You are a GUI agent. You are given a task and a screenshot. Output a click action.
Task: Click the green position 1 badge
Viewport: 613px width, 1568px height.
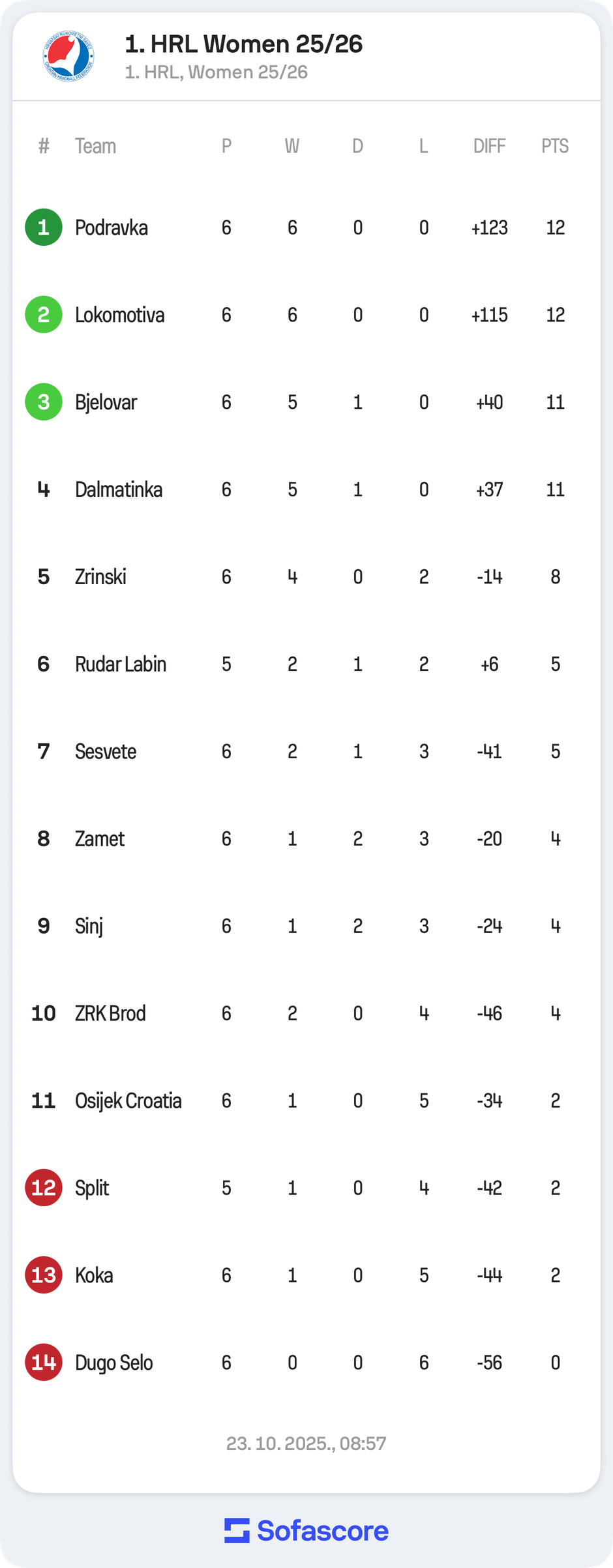coord(44,228)
